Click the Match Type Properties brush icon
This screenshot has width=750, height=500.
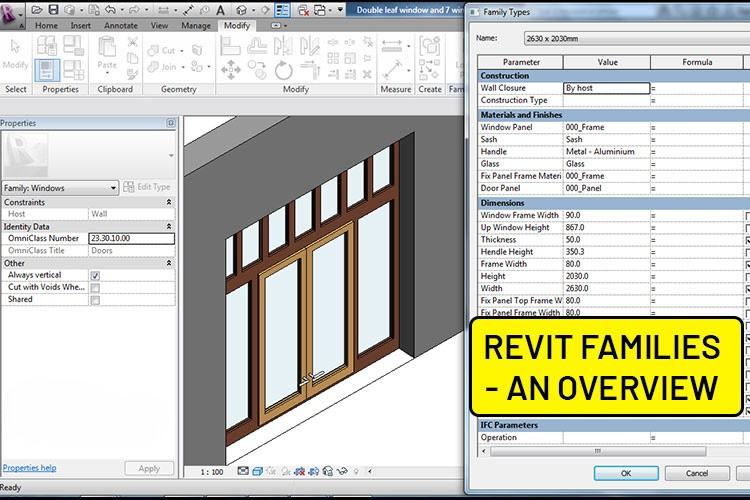(132, 74)
